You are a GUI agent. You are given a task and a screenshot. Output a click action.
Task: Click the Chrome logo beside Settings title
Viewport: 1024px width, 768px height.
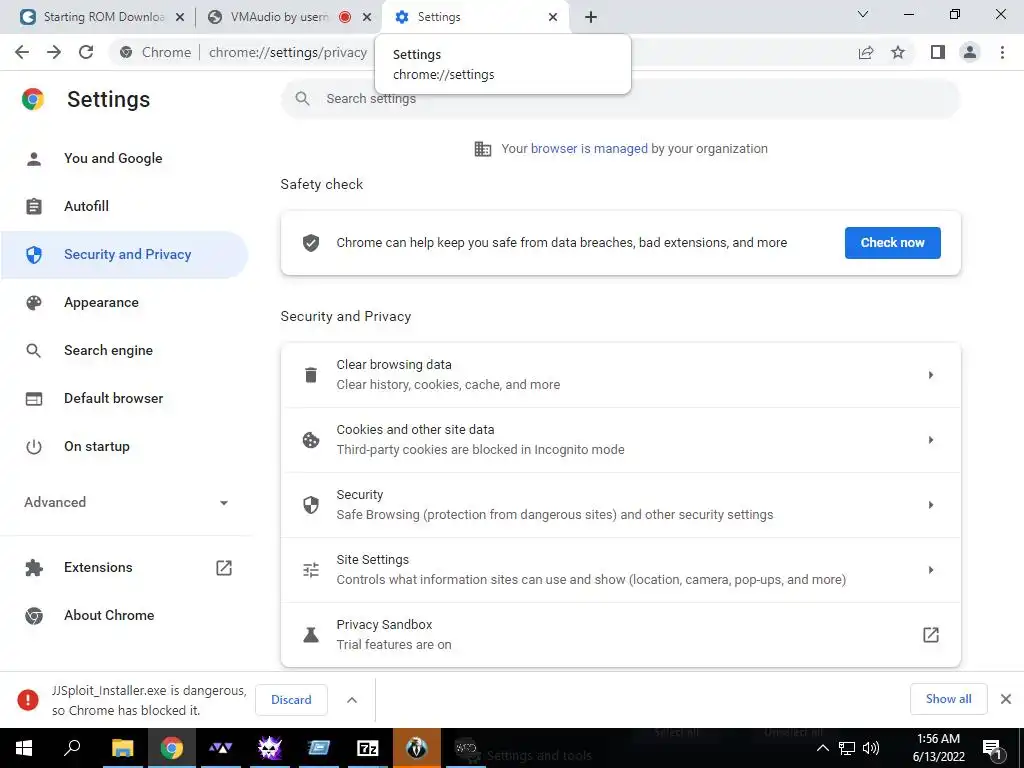(x=33, y=99)
